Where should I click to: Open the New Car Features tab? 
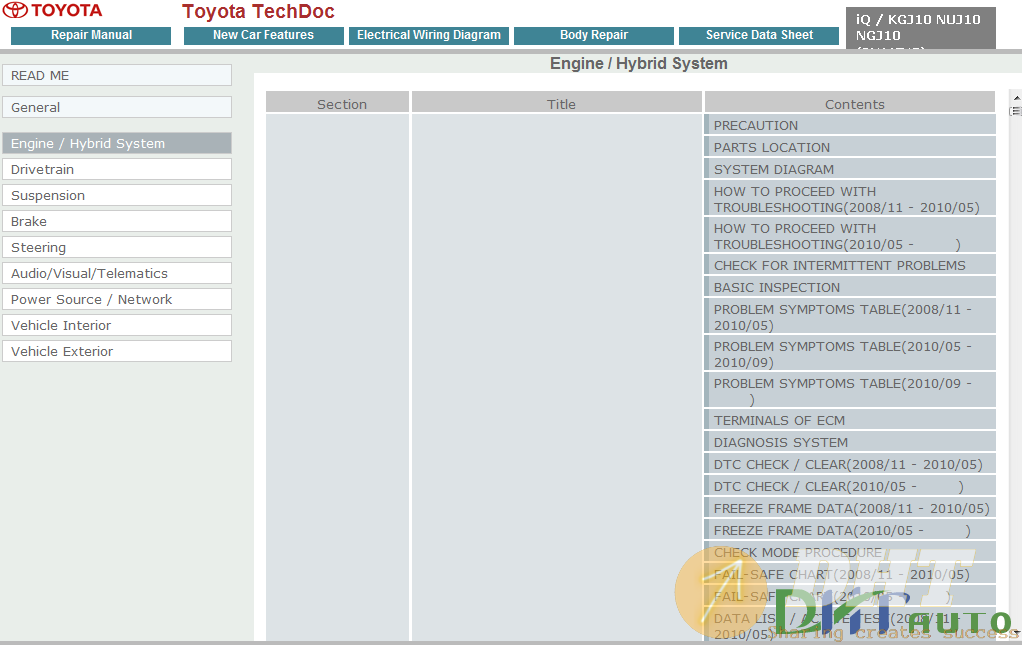263,35
